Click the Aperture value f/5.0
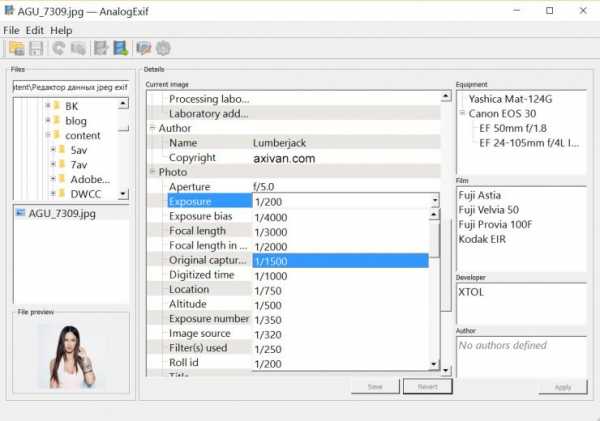 (x=264, y=187)
